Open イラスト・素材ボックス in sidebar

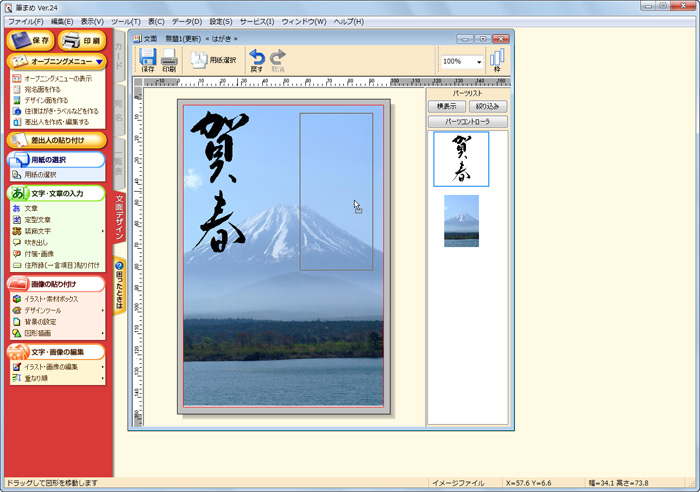click(x=50, y=298)
